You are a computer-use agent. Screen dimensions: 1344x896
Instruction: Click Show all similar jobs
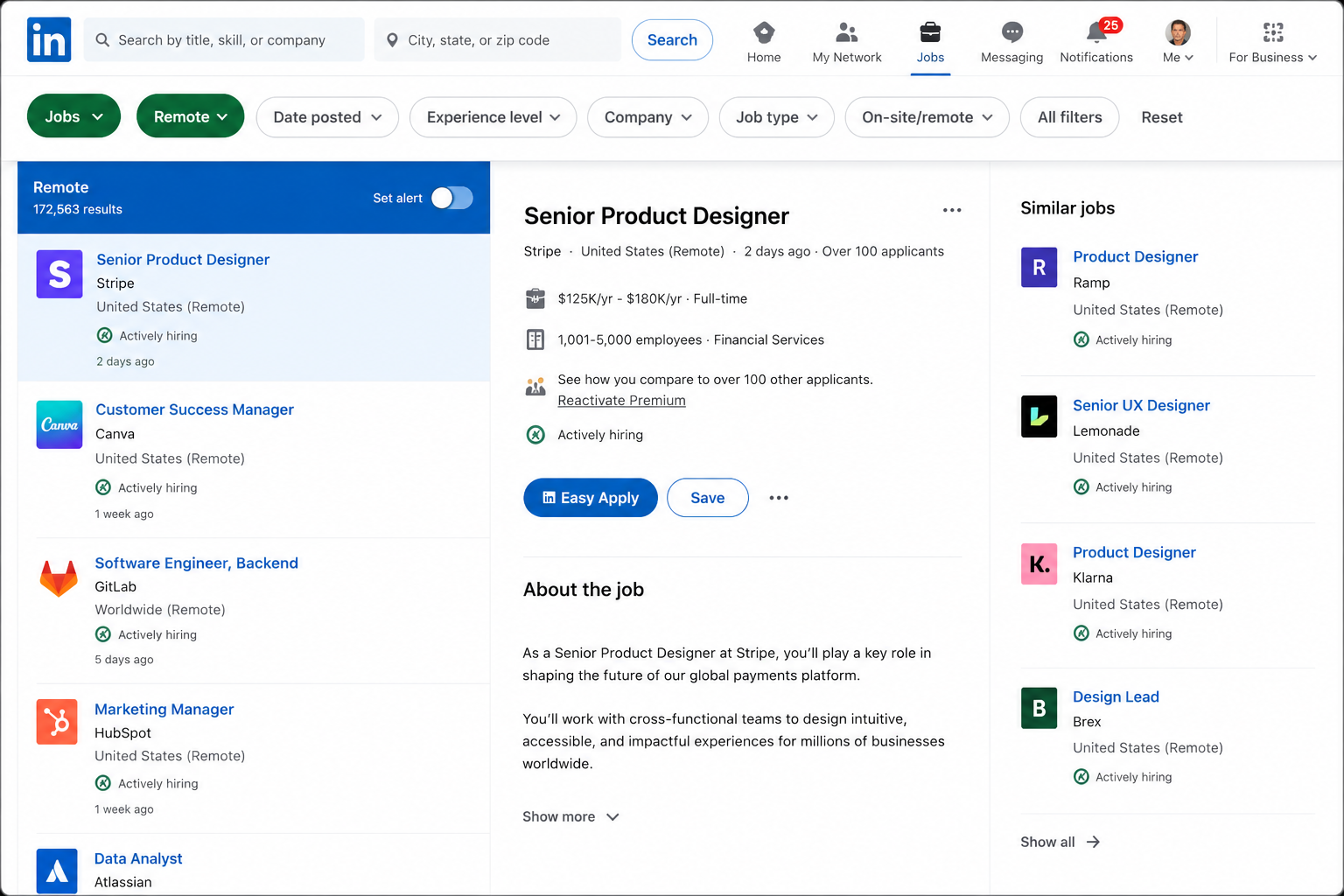[x=1060, y=842]
